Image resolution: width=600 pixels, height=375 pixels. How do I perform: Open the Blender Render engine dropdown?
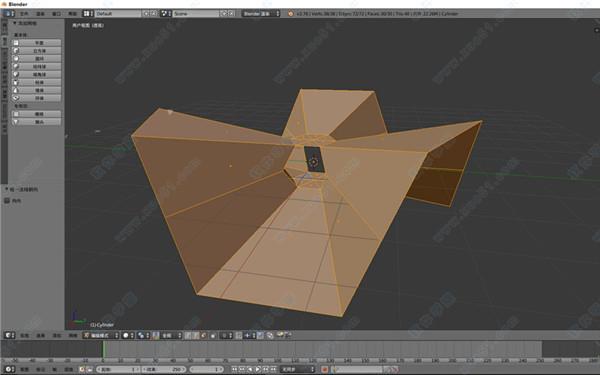[x=261, y=13]
